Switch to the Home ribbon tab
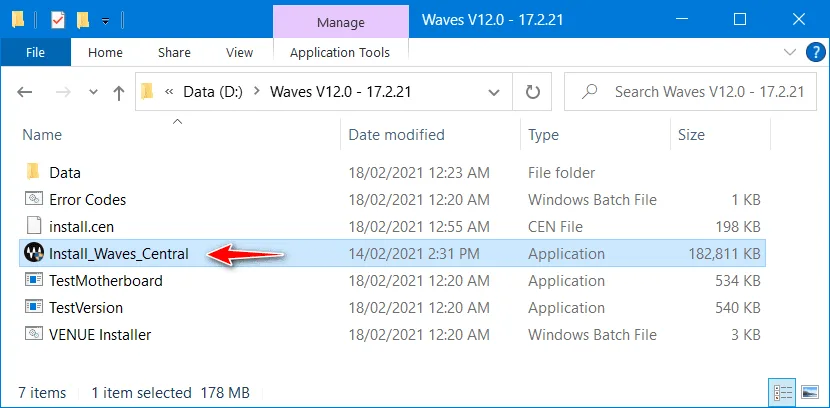This screenshot has width=830, height=408. pyautogui.click(x=105, y=52)
